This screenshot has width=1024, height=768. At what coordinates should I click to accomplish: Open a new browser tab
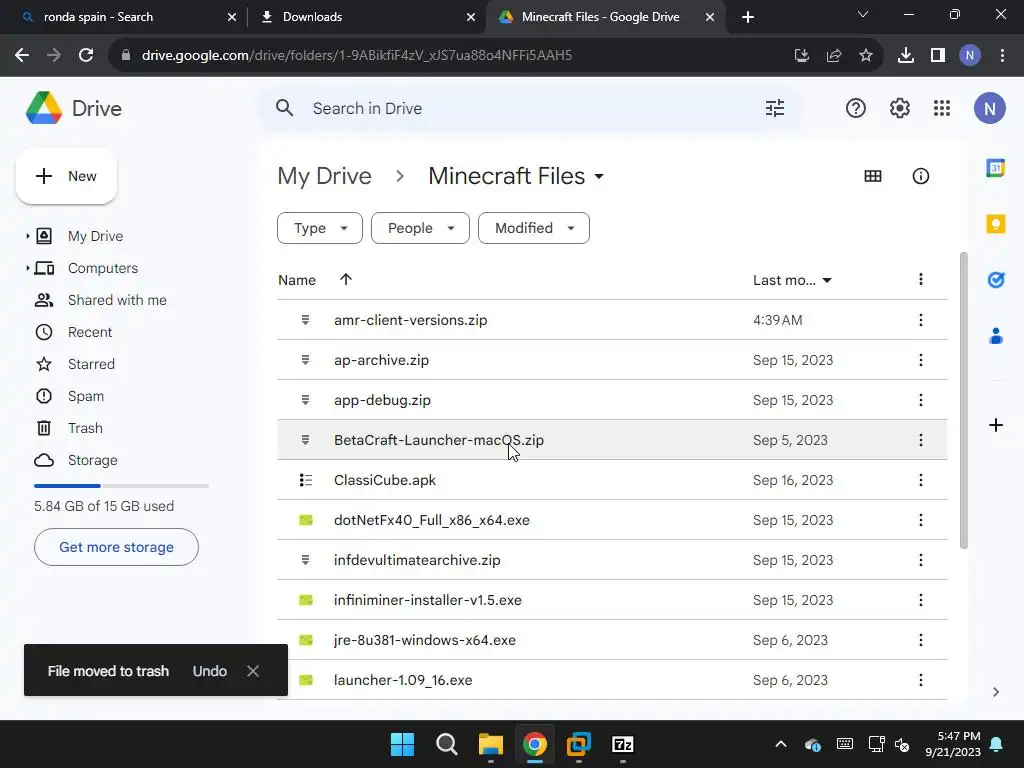click(748, 17)
